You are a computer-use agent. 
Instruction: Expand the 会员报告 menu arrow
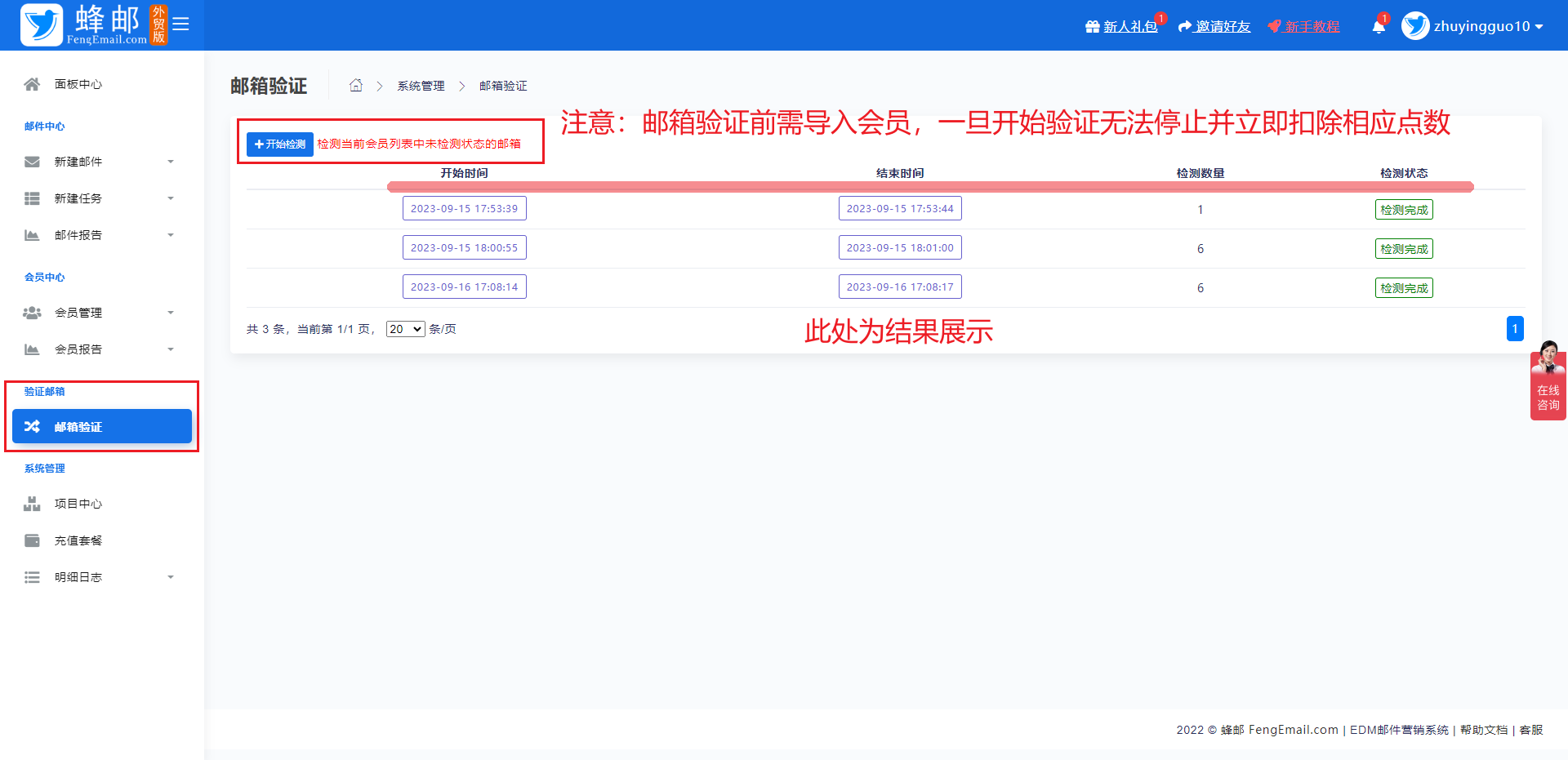tap(171, 349)
